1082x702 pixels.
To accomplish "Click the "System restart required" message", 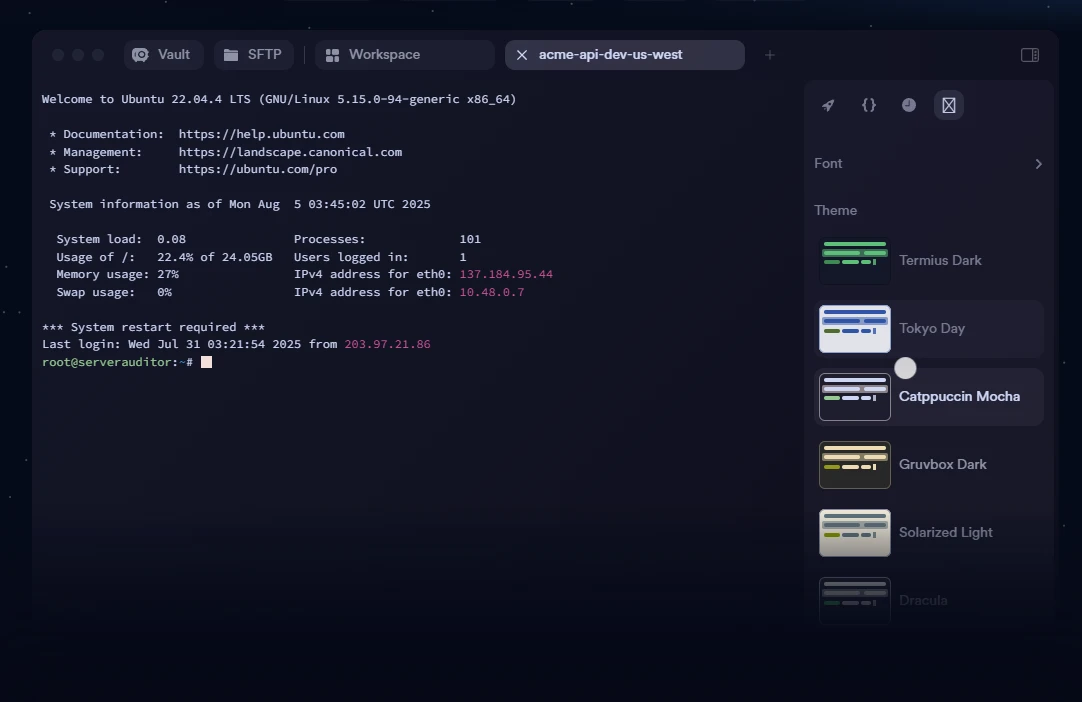I will (x=153, y=326).
